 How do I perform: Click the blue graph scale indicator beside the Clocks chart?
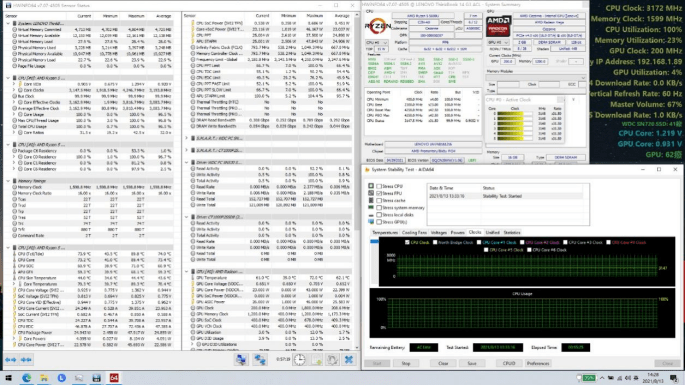click(374, 241)
